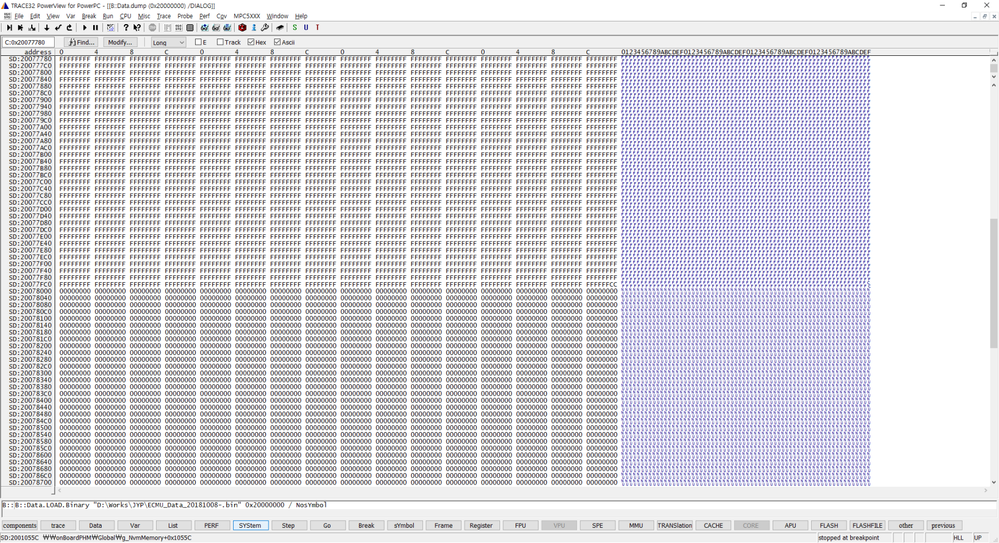The height and width of the screenshot is (543, 999).
Task: Click the curved-arrow Up toolbar icon
Action: click(69, 27)
